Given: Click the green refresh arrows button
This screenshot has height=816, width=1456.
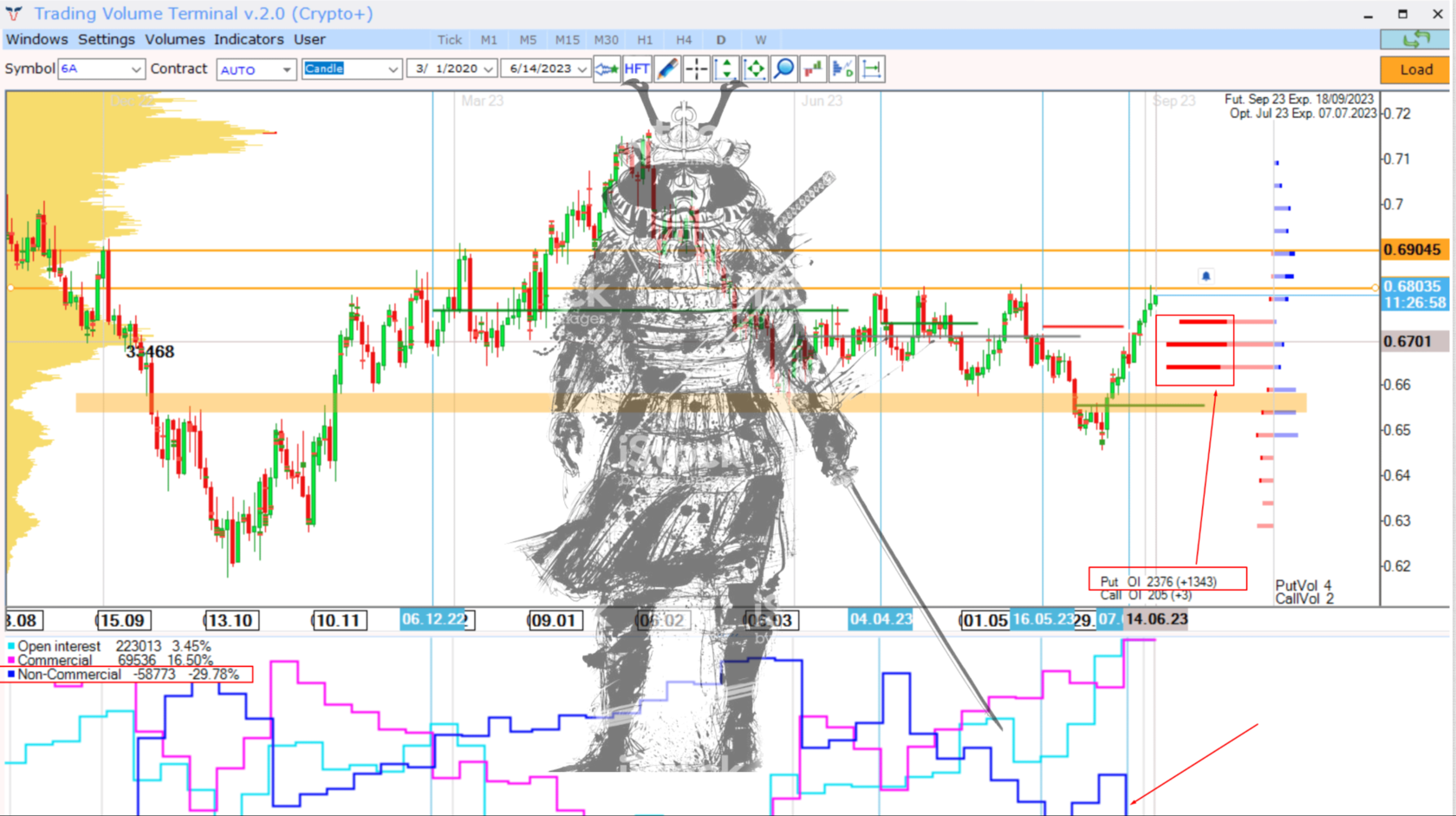Looking at the screenshot, I should click(x=1414, y=39).
